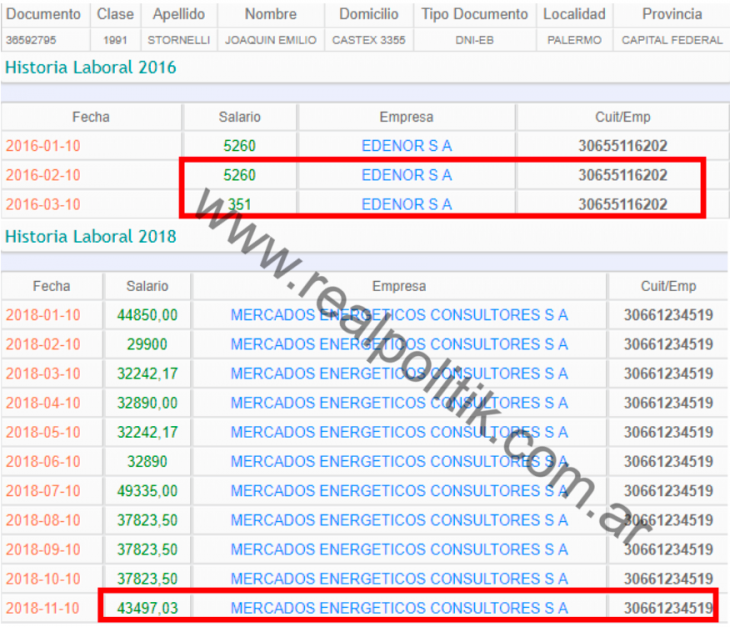The image size is (730, 627).
Task: Select name JOAQUIN EMILIO cell
Action: coord(270,40)
